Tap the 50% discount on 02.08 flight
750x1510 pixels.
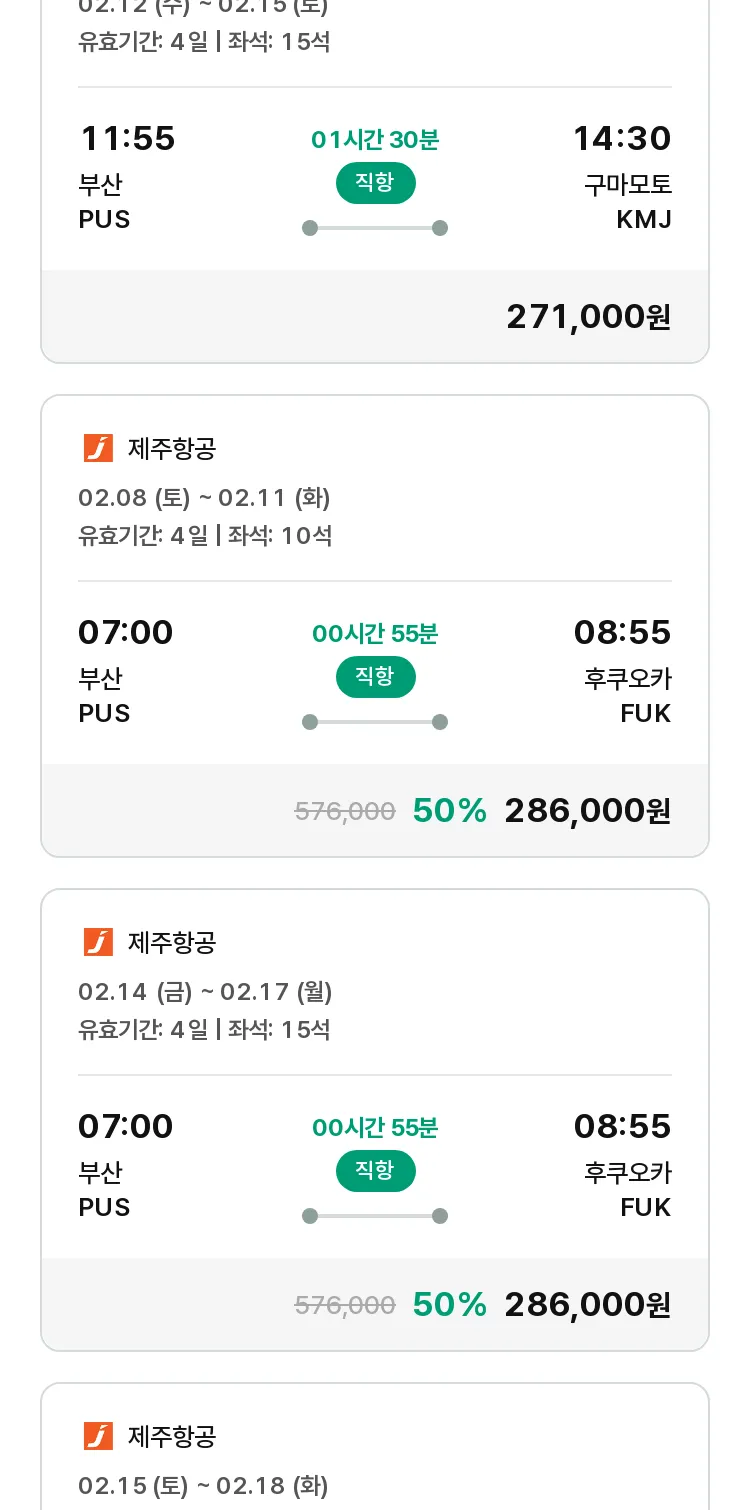coord(449,811)
